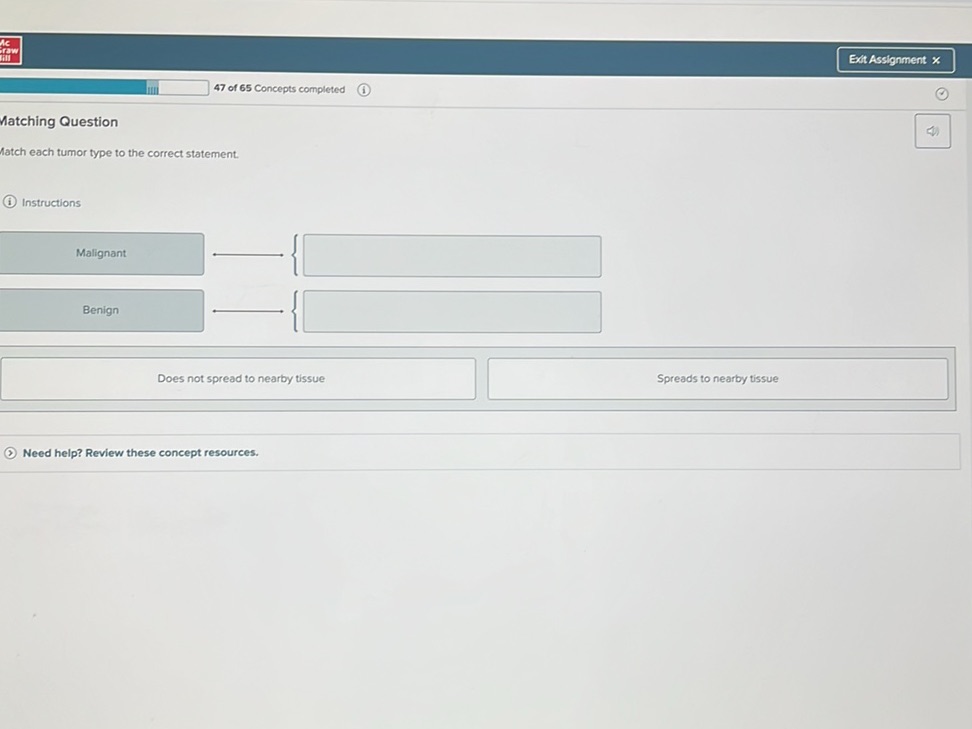
Task: Click the concepts progress bar
Action: [x=100, y=88]
